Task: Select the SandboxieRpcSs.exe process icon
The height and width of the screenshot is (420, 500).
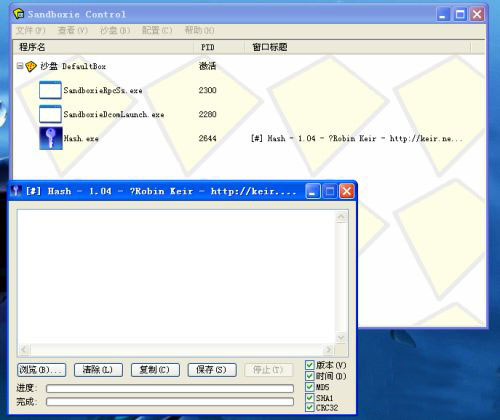Action: [50, 90]
